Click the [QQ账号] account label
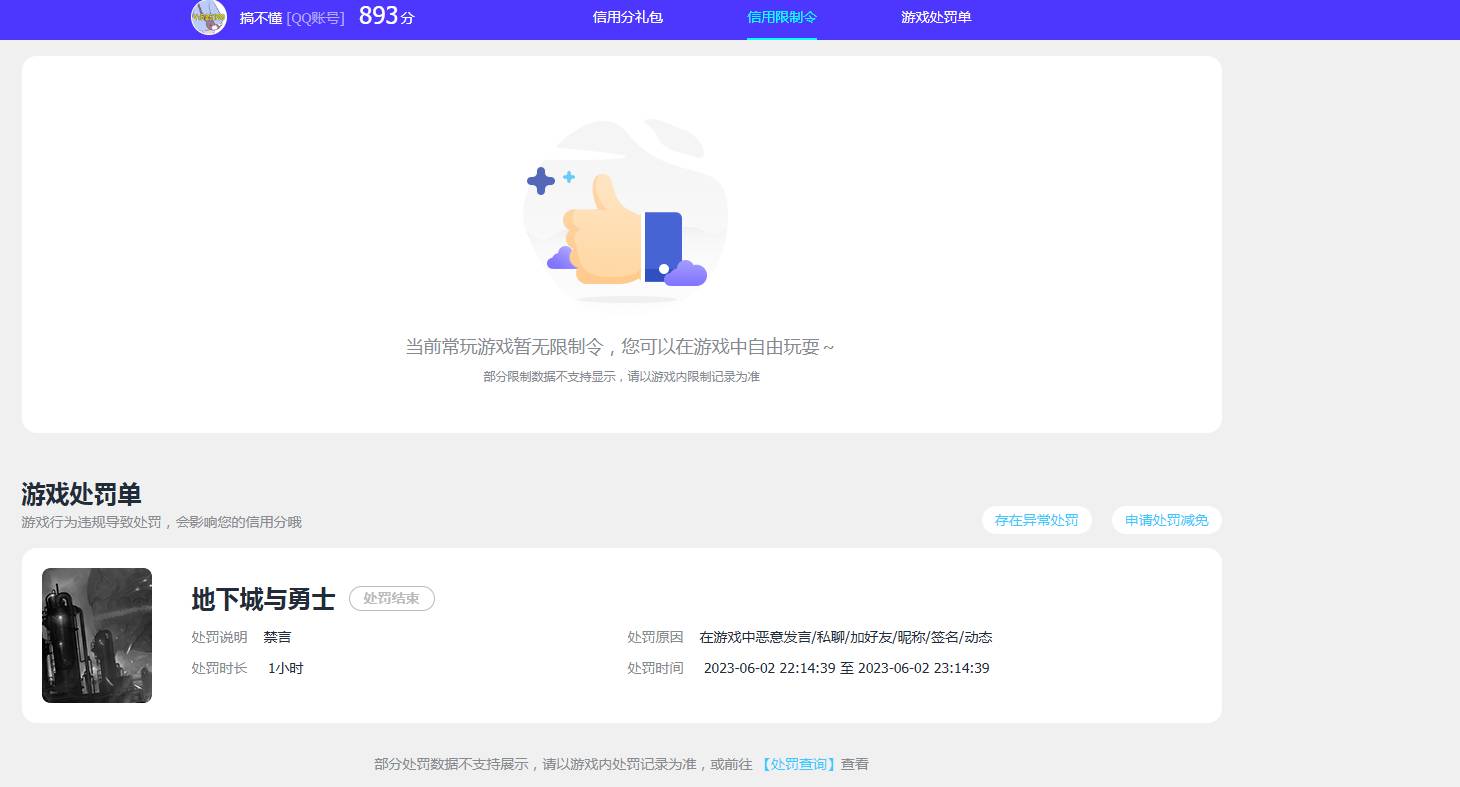The image size is (1460, 787). (317, 18)
